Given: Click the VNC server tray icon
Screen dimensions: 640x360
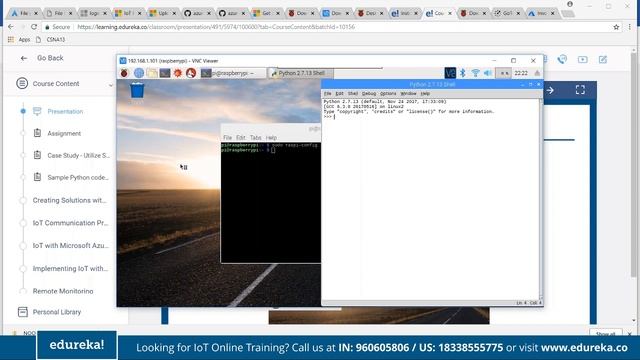Looking at the screenshot, I should pos(450,73).
